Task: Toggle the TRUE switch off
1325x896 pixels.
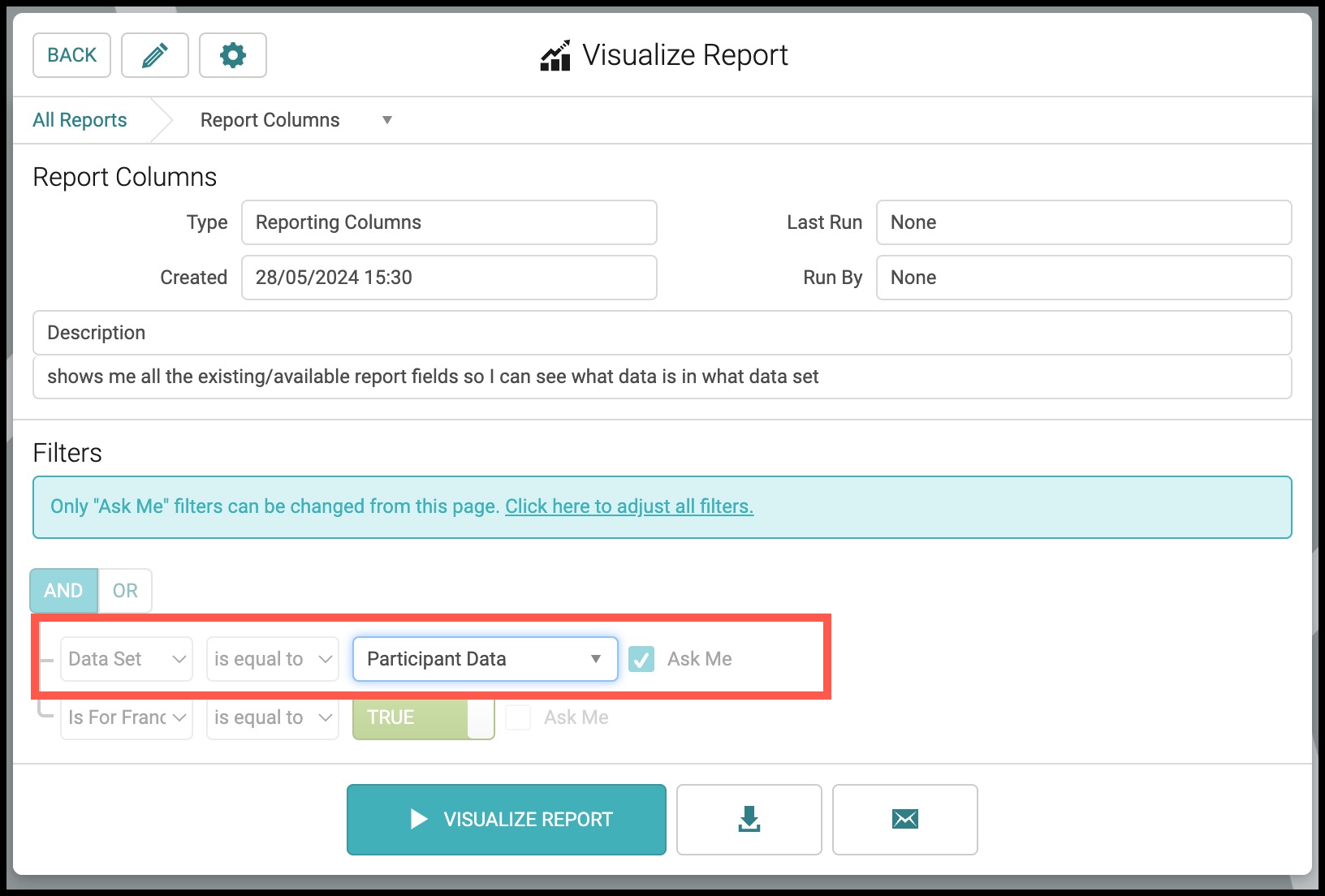Action: click(x=424, y=717)
